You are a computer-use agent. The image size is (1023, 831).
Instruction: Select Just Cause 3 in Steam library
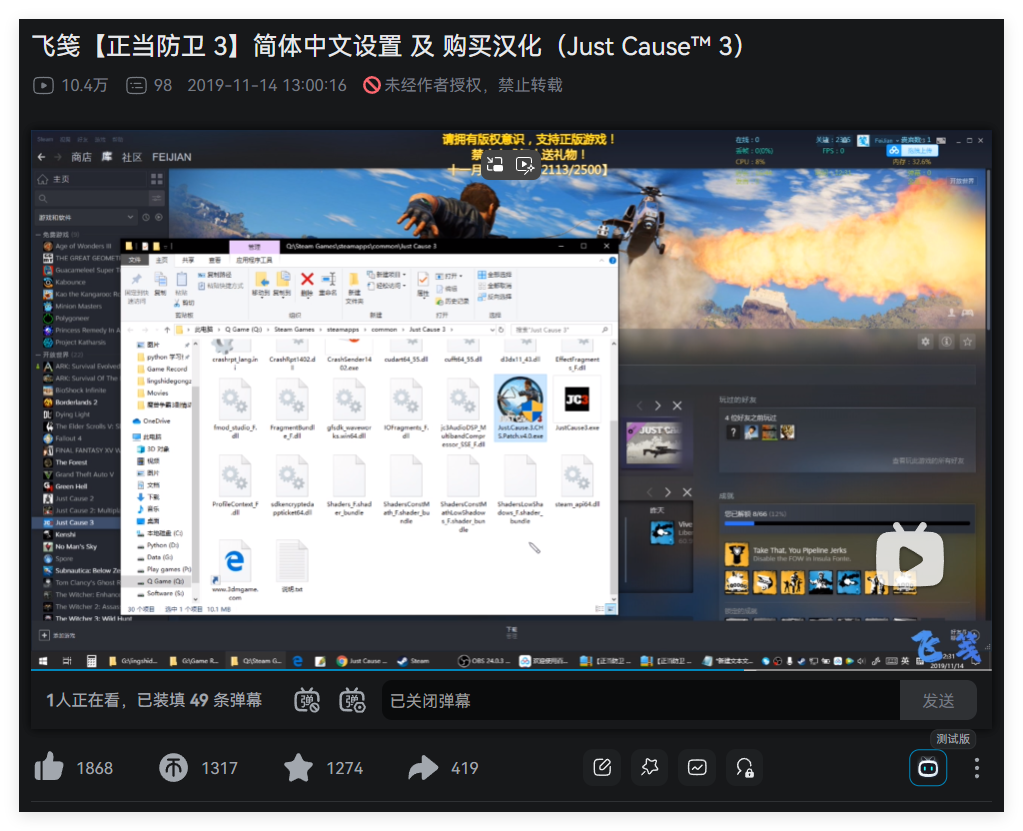tap(76, 522)
